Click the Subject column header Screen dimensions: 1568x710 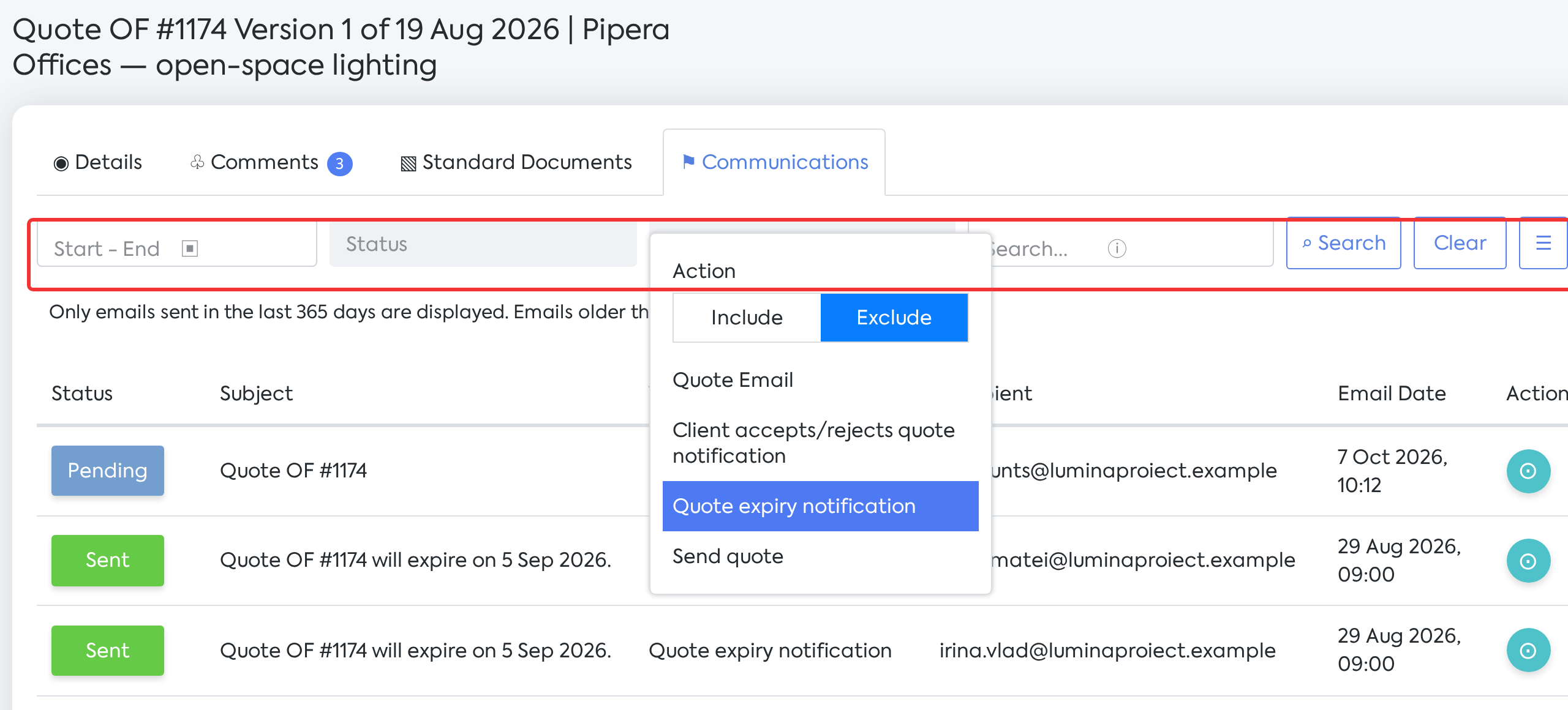coord(256,394)
